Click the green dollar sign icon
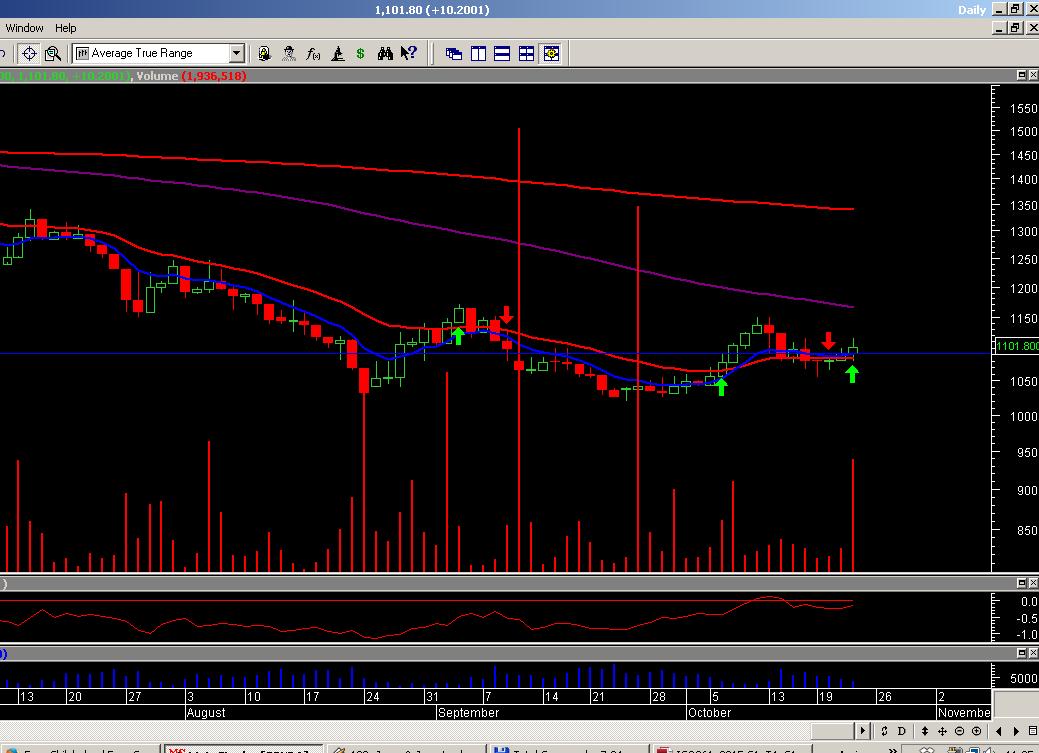 point(360,53)
